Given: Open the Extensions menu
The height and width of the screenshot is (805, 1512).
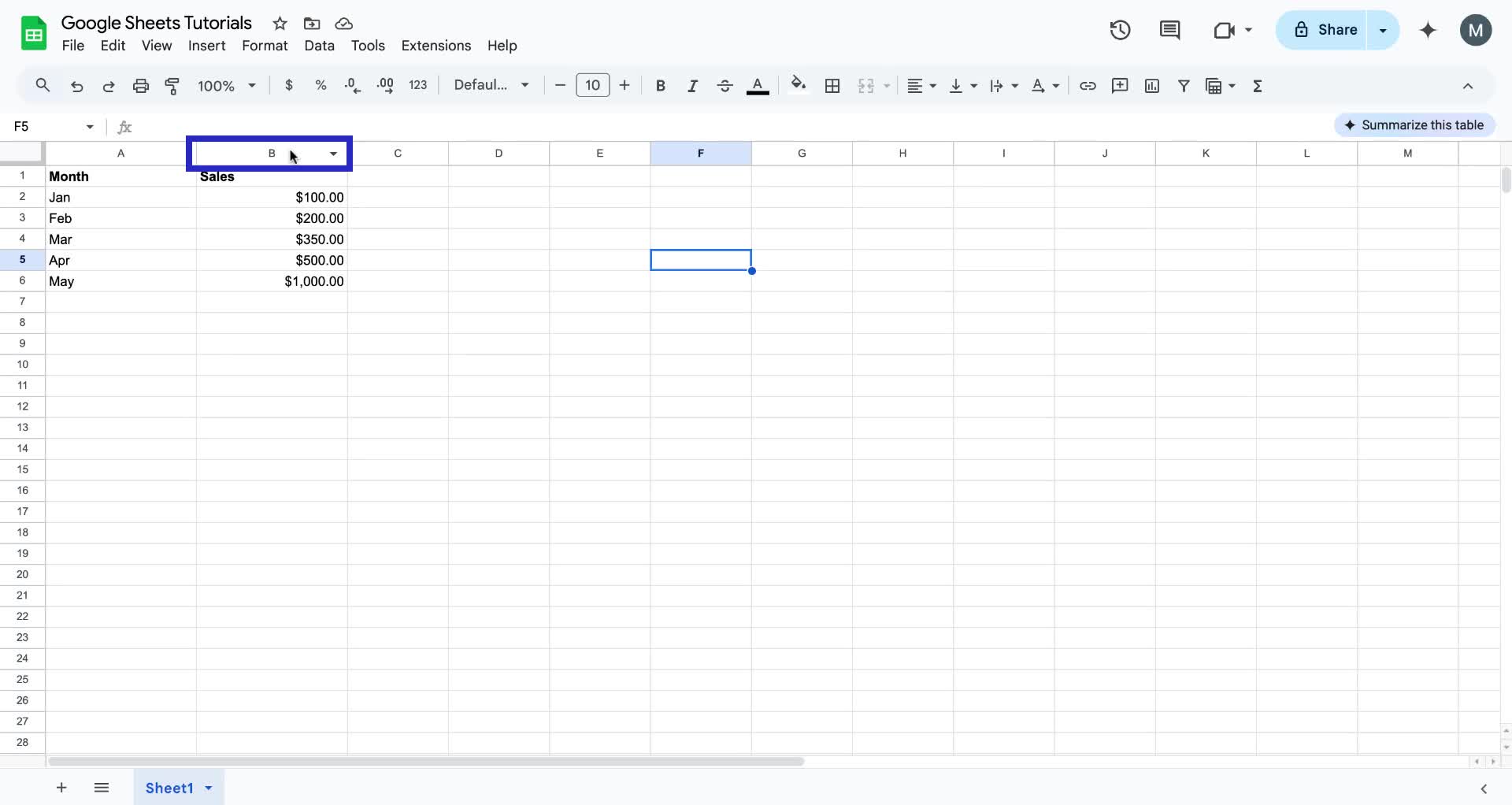Looking at the screenshot, I should point(435,46).
